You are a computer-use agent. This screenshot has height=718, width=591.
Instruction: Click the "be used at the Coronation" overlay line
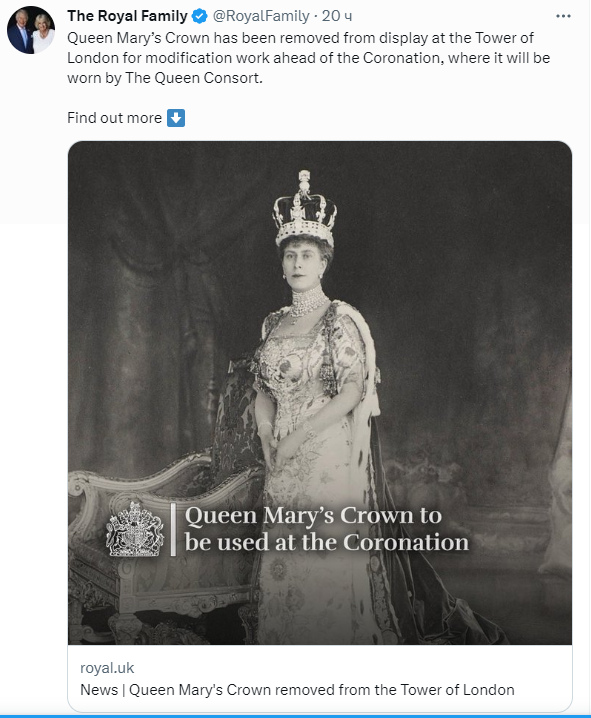[x=327, y=543]
